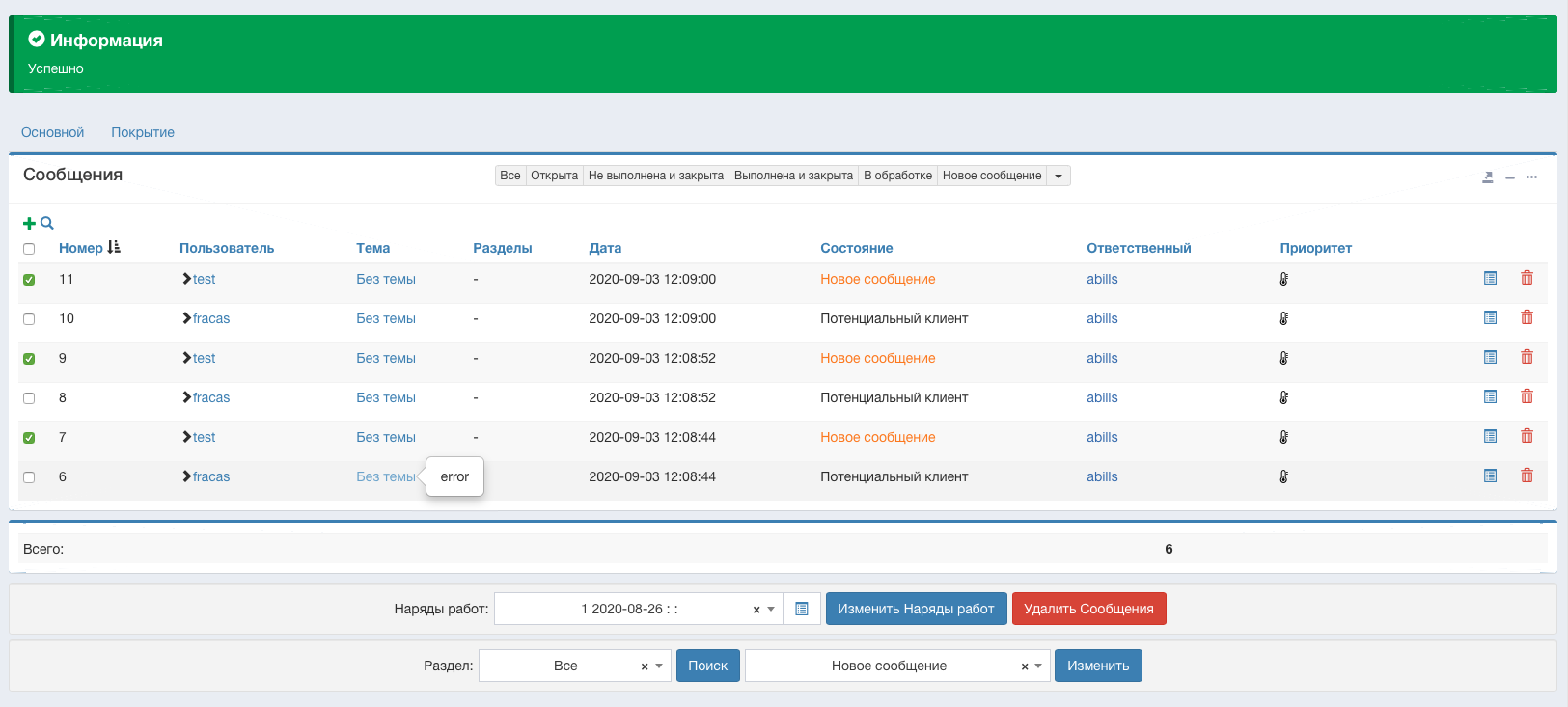Delete message 10 with trash icon
The image size is (1568, 707).
coord(1527,317)
